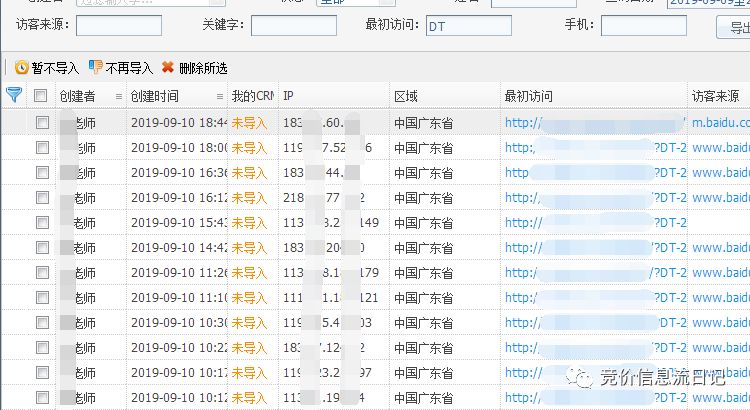750x410 pixels.
Task: Click the 访客来源 column header
Action: pyautogui.click(x=715, y=96)
